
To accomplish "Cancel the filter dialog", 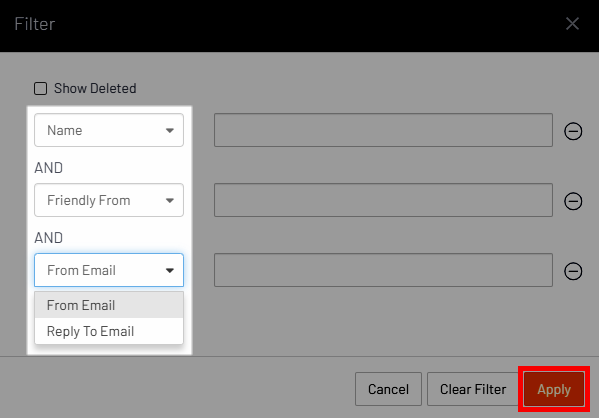I will [x=388, y=389].
